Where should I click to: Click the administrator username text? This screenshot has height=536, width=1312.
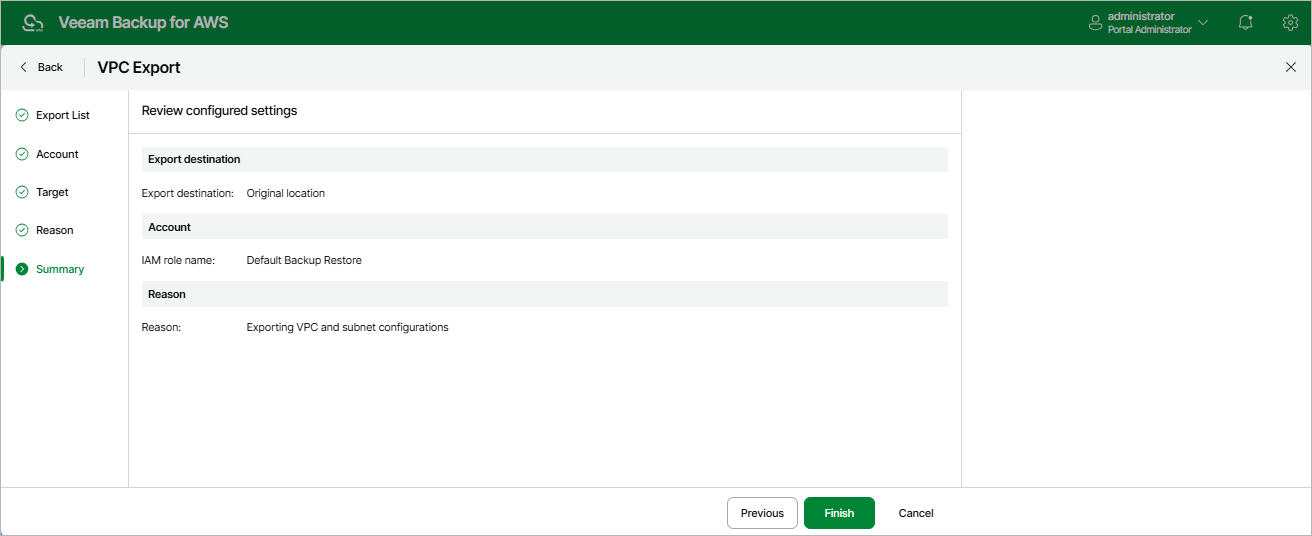(1141, 16)
